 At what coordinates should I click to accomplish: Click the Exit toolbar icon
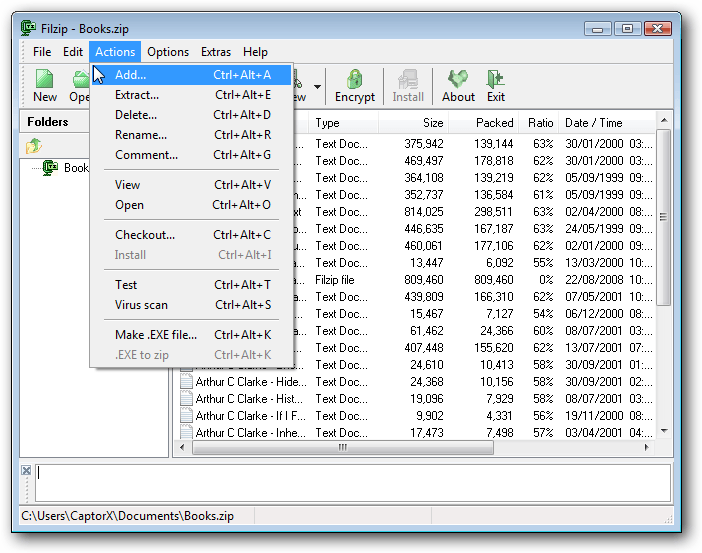[496, 79]
